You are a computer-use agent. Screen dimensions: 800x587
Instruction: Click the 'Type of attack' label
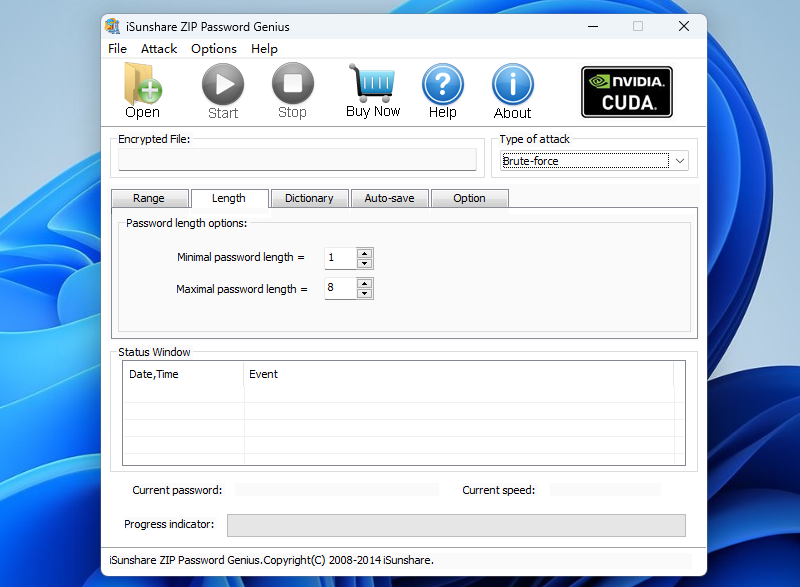(x=534, y=139)
